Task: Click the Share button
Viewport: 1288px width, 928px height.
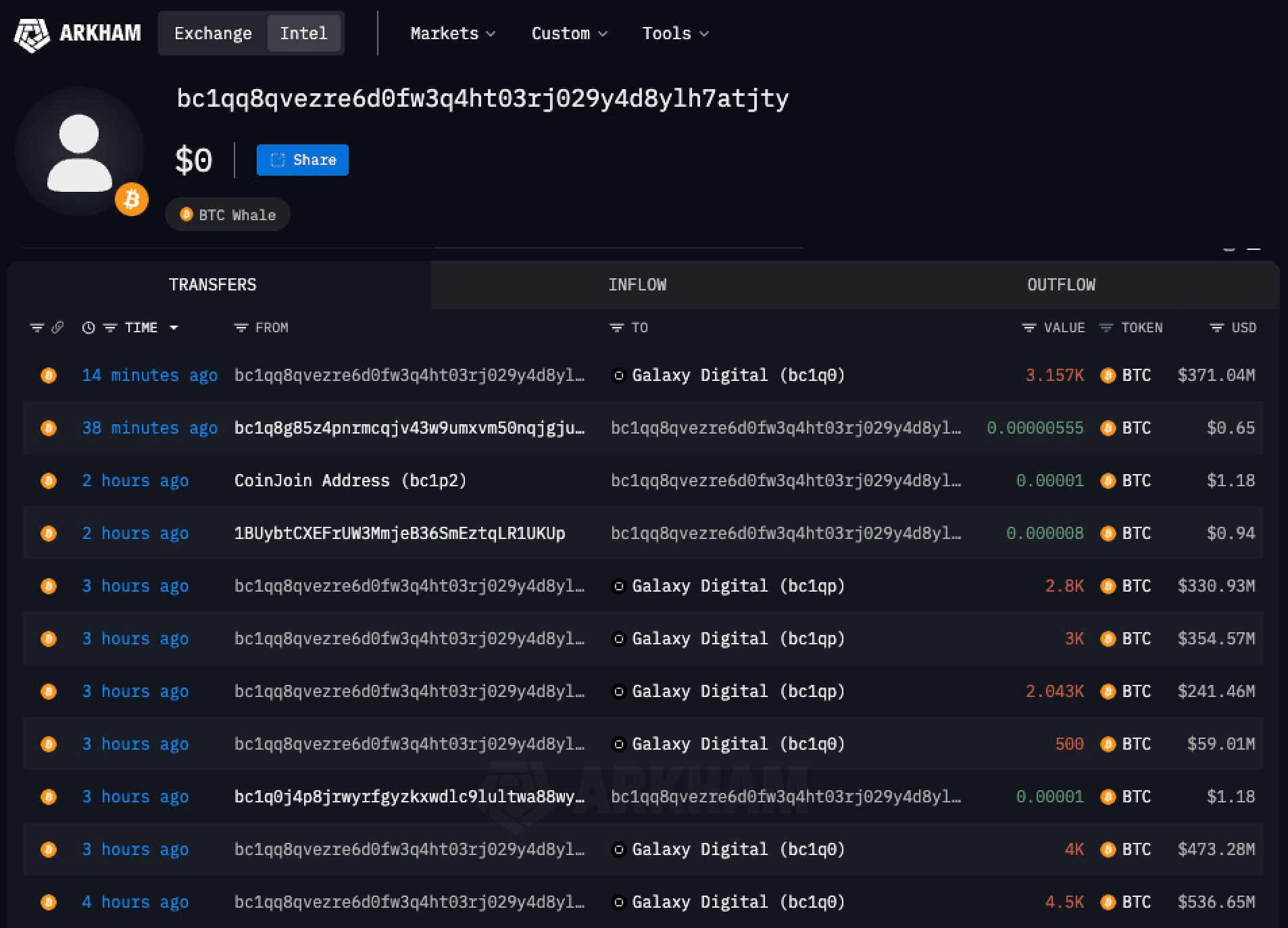Action: point(303,160)
